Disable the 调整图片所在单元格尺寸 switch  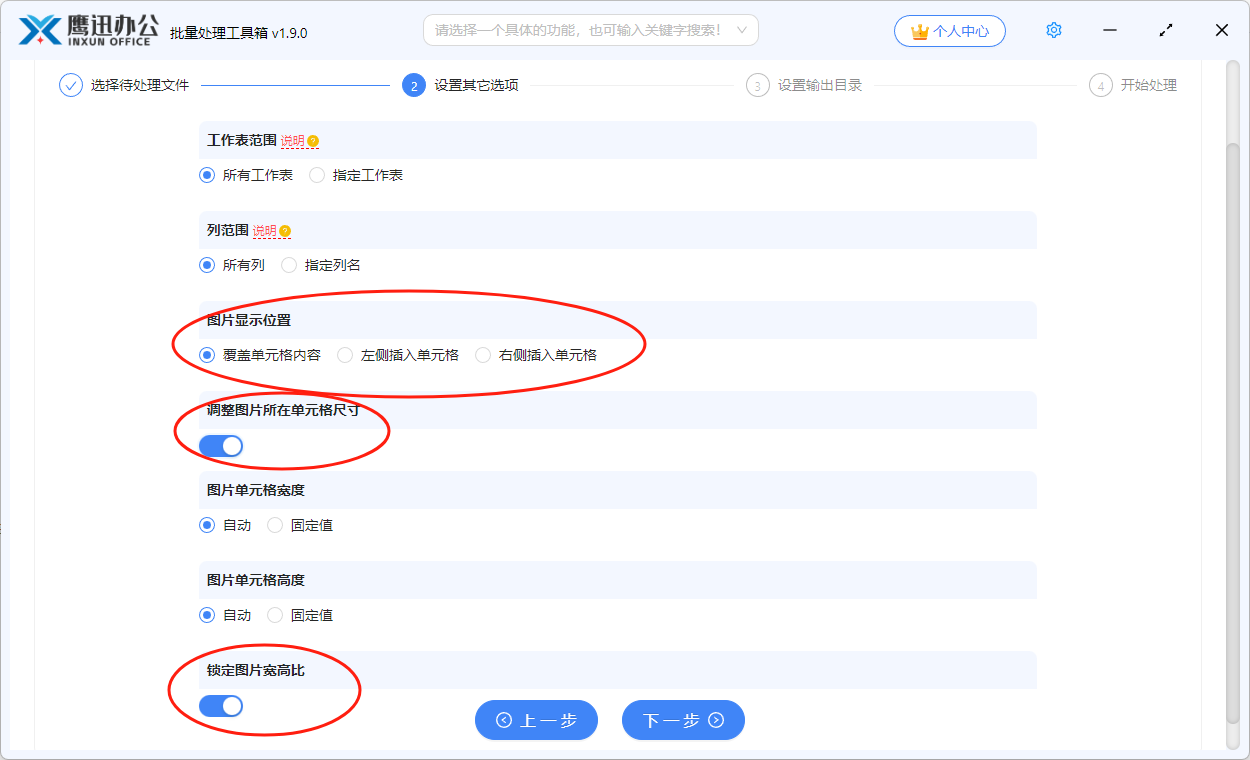tap(220, 445)
